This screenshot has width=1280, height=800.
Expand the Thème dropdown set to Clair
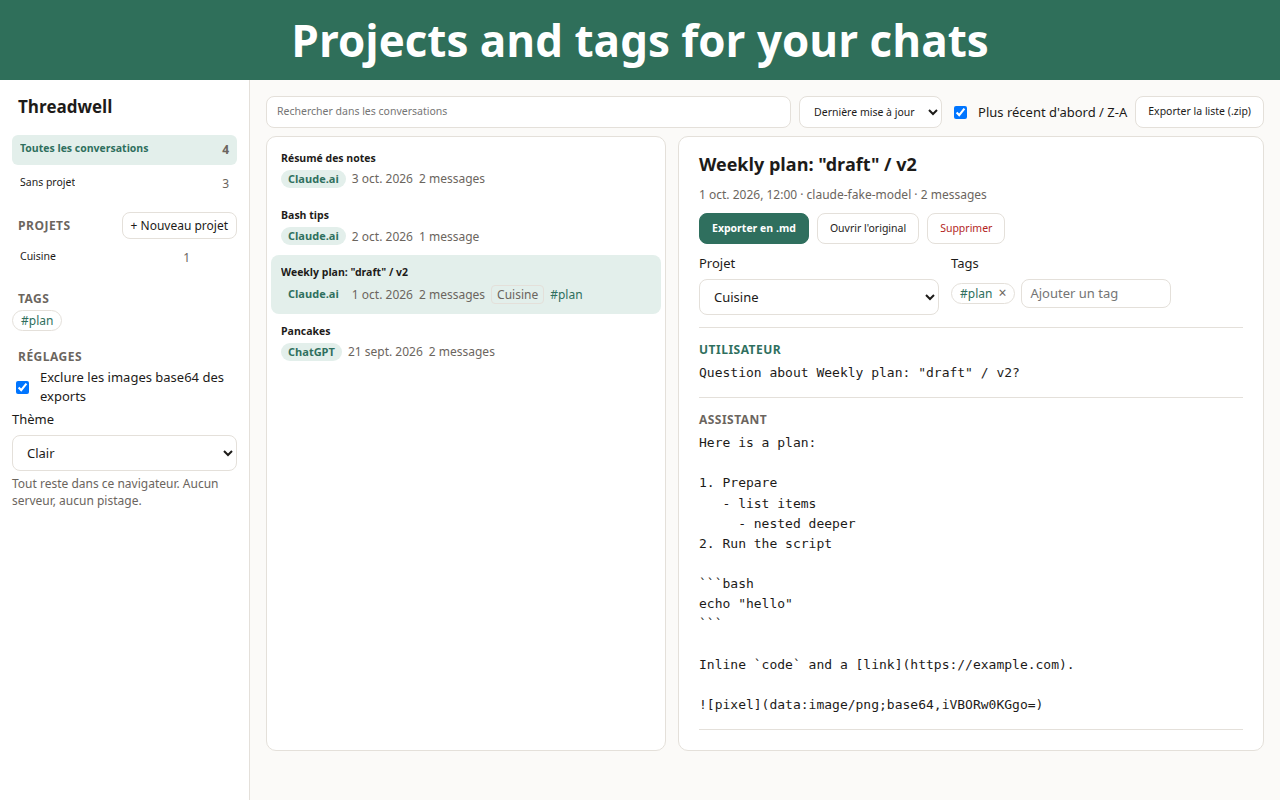(x=125, y=453)
